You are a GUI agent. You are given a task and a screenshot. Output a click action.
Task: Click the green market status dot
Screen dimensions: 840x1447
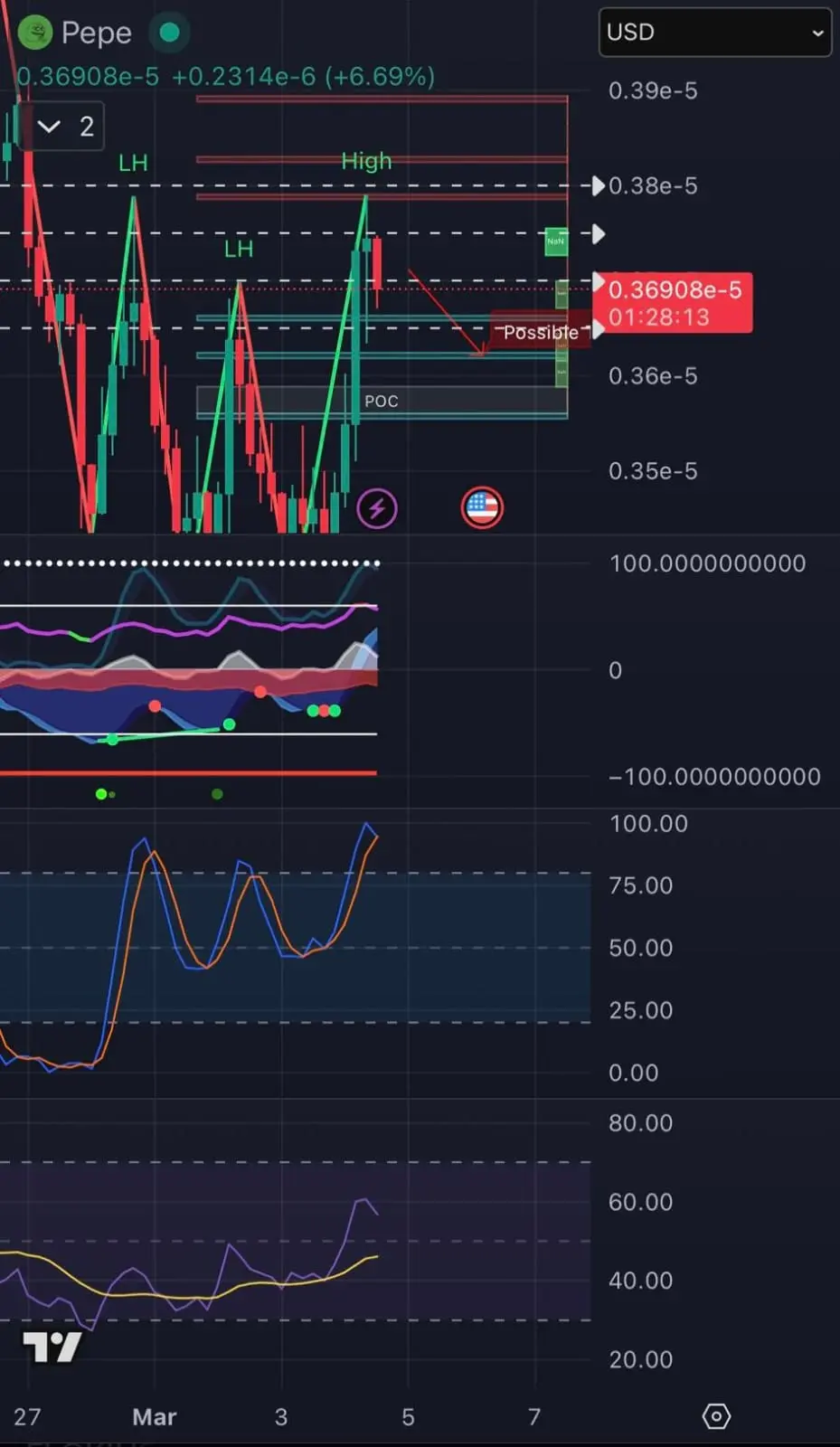click(169, 33)
